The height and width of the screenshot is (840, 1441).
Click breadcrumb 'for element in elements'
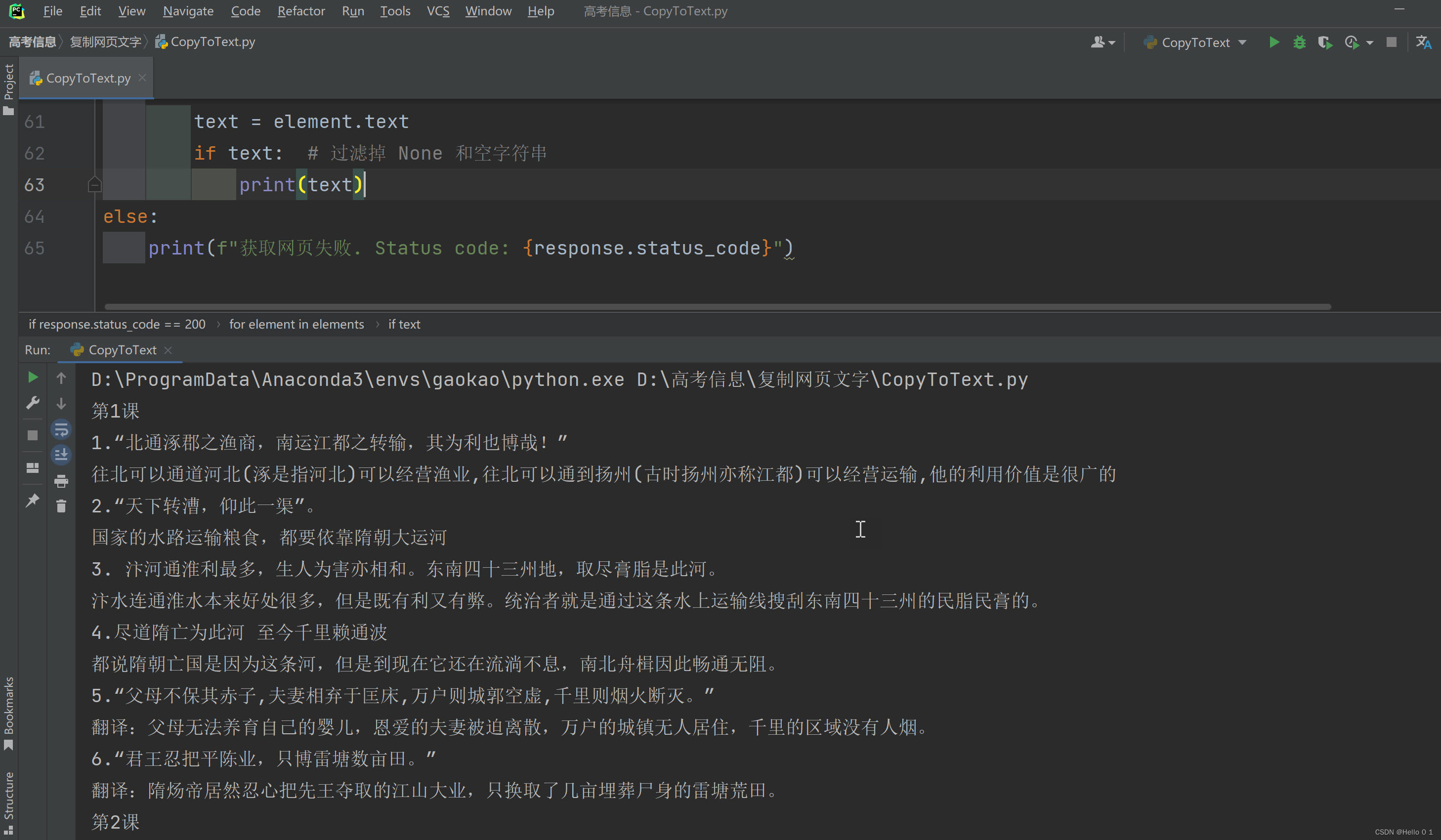pos(296,324)
